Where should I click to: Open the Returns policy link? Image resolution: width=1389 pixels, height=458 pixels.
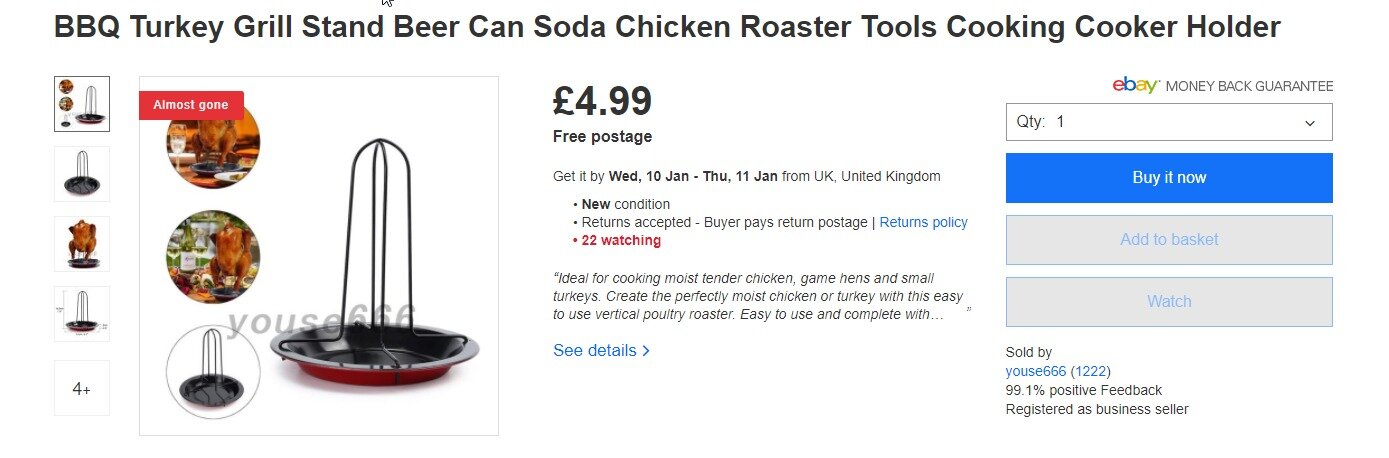(x=923, y=222)
